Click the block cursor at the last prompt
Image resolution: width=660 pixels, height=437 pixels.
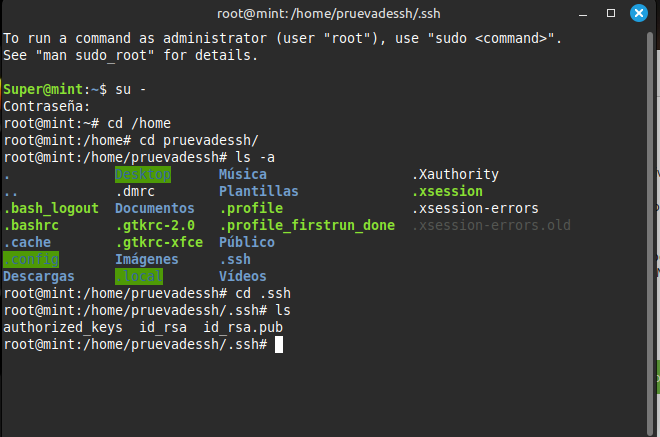coord(279,344)
